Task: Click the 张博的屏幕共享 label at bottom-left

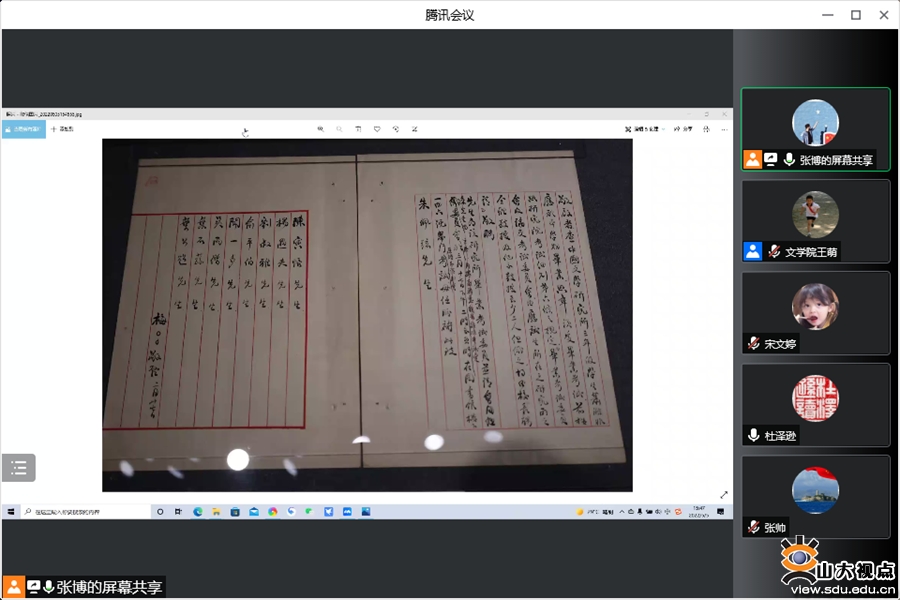Action: [108, 588]
